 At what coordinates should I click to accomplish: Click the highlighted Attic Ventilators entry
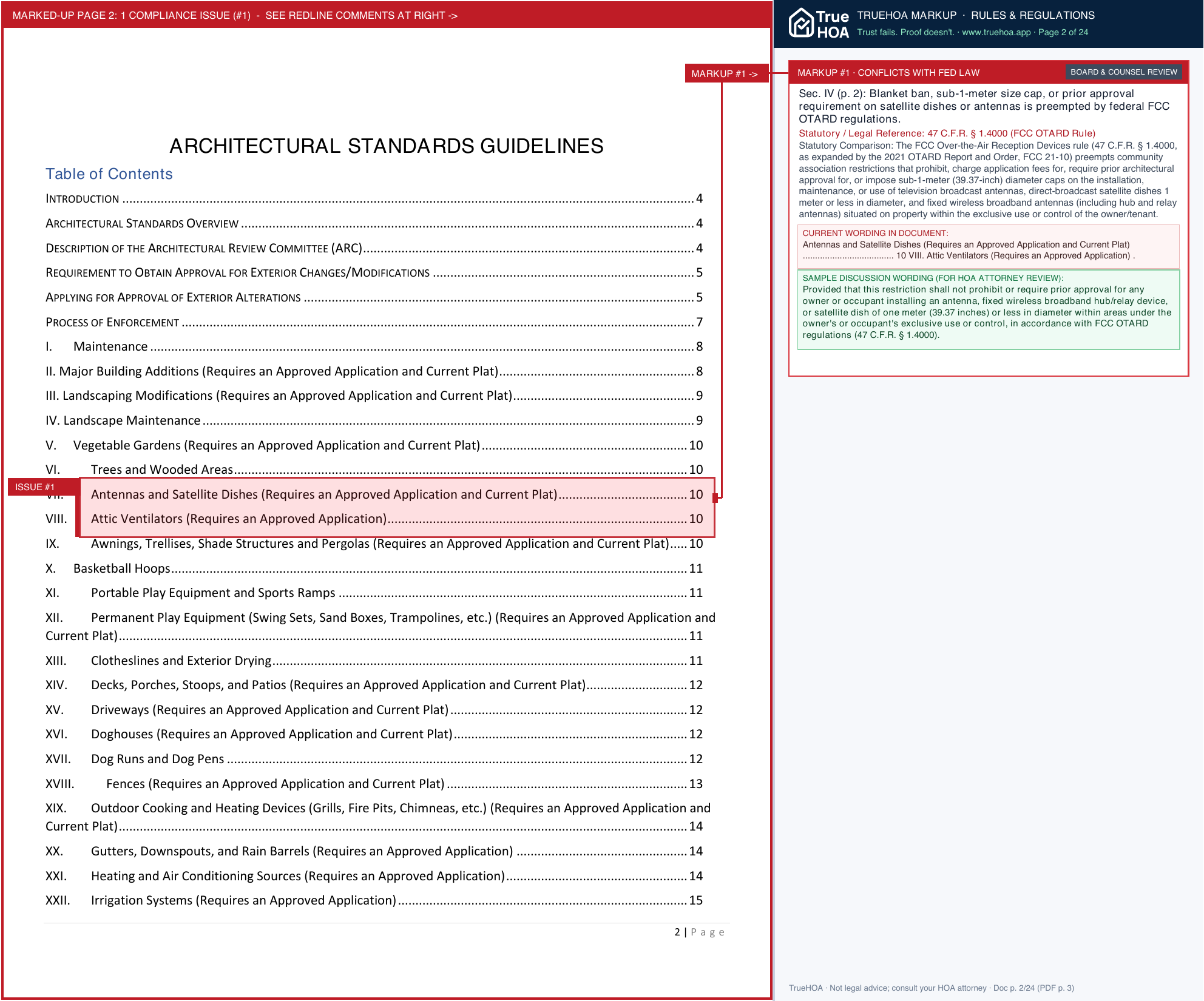[x=397, y=519]
